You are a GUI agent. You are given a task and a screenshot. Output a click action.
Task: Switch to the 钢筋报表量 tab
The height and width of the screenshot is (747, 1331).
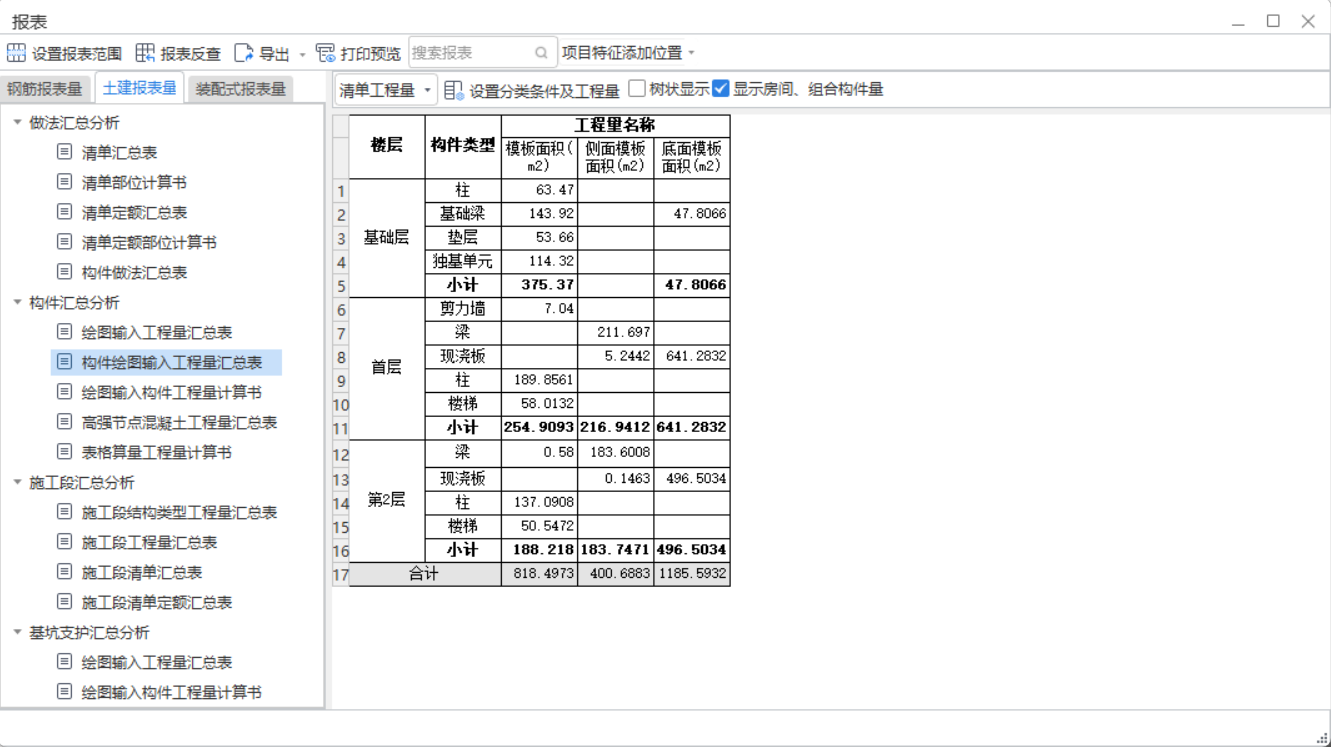[x=45, y=89]
